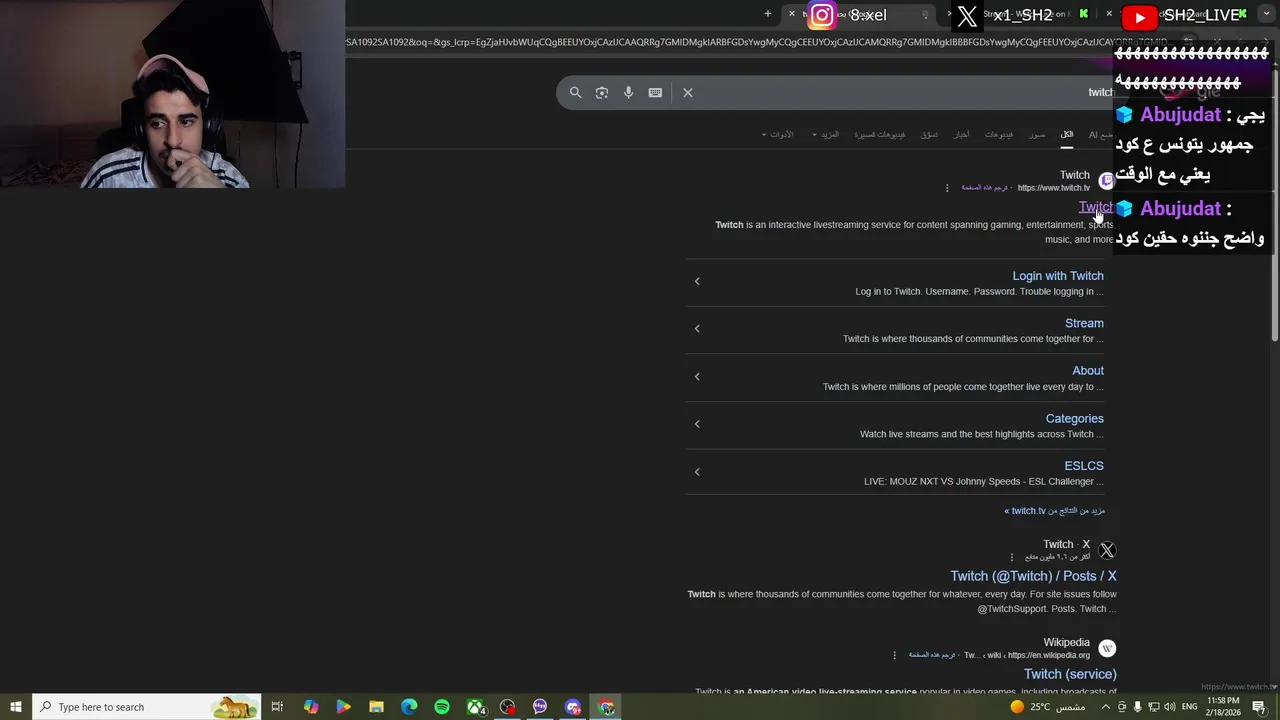
Task: Open a new browser tab with plus icon
Action: [768, 14]
